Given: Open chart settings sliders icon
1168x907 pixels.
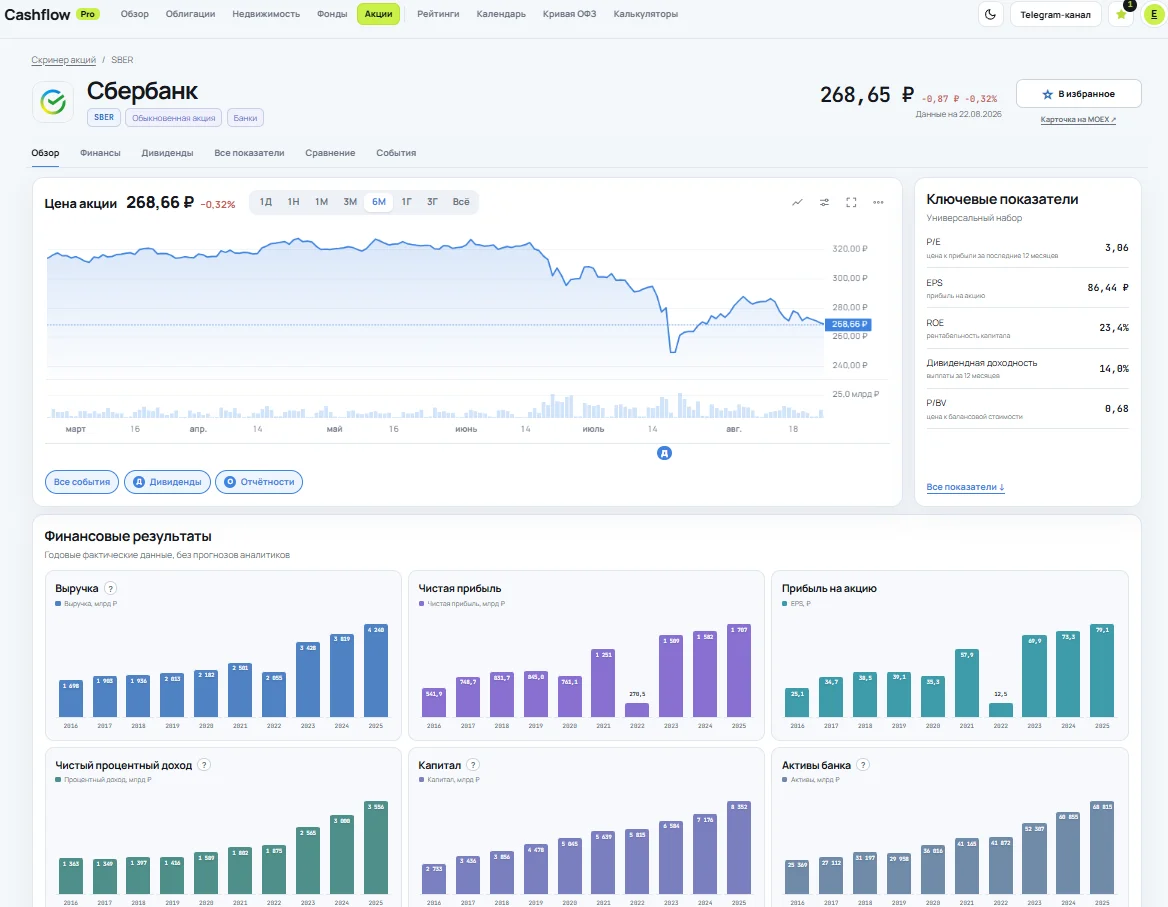Looking at the screenshot, I should (x=824, y=202).
